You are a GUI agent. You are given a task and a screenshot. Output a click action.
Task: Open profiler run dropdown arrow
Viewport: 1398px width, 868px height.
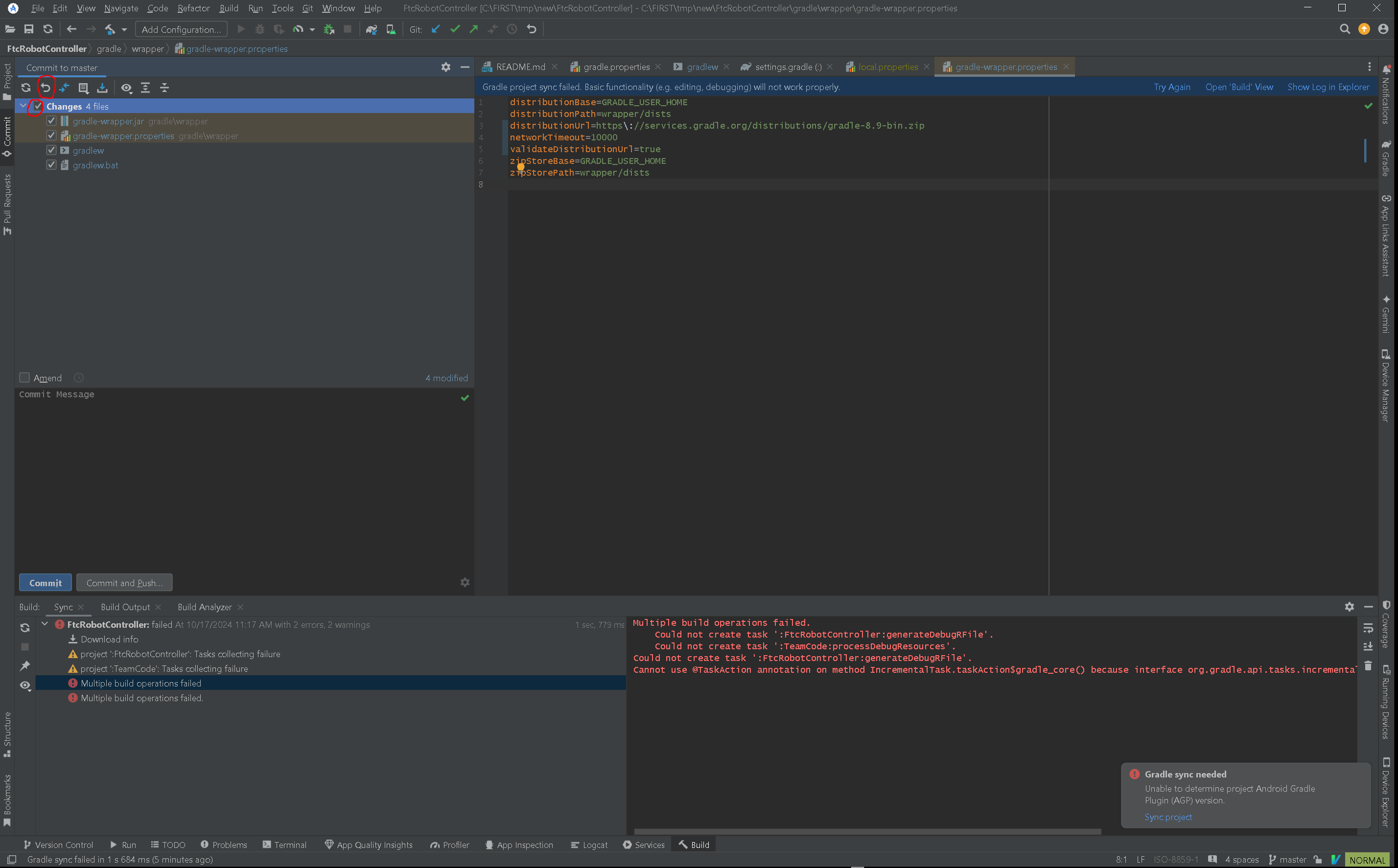coord(312,29)
